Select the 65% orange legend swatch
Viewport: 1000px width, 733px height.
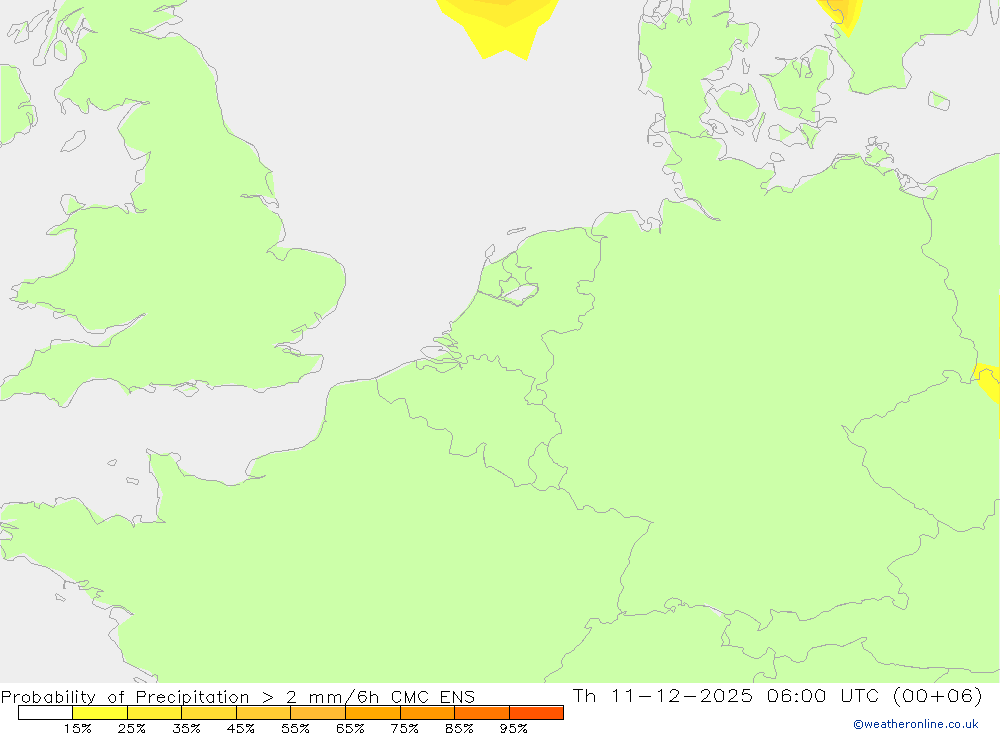point(372,712)
